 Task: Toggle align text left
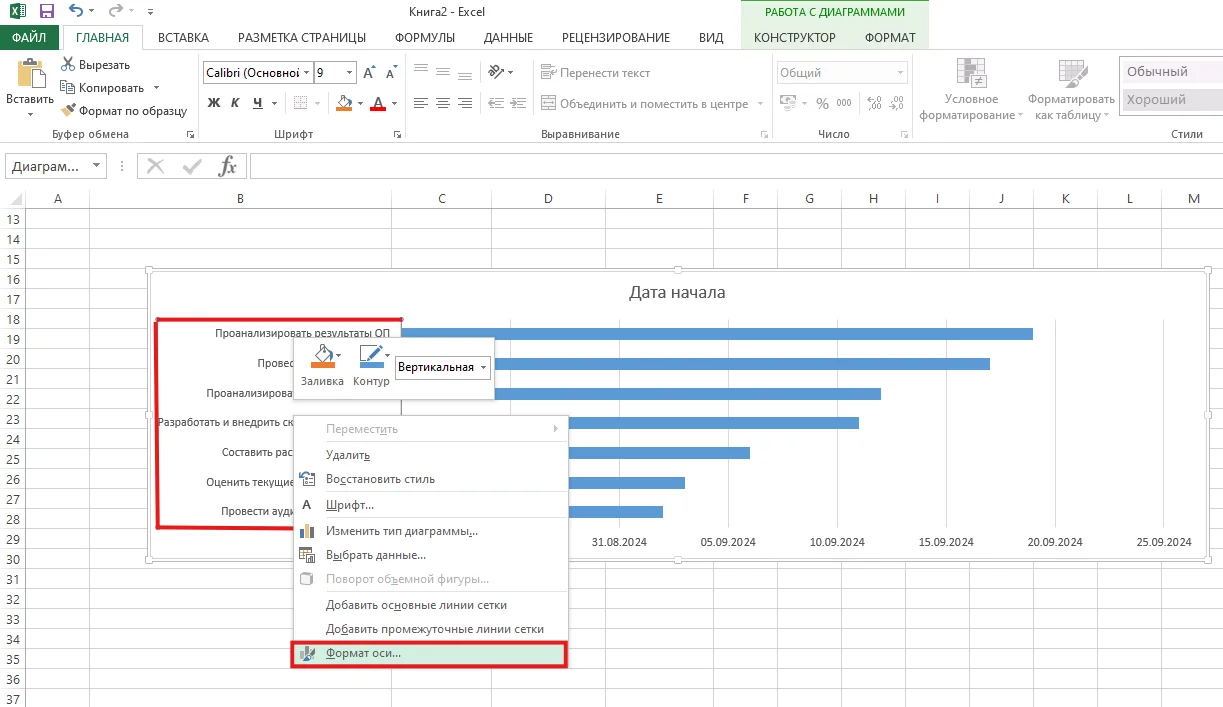pyautogui.click(x=421, y=103)
